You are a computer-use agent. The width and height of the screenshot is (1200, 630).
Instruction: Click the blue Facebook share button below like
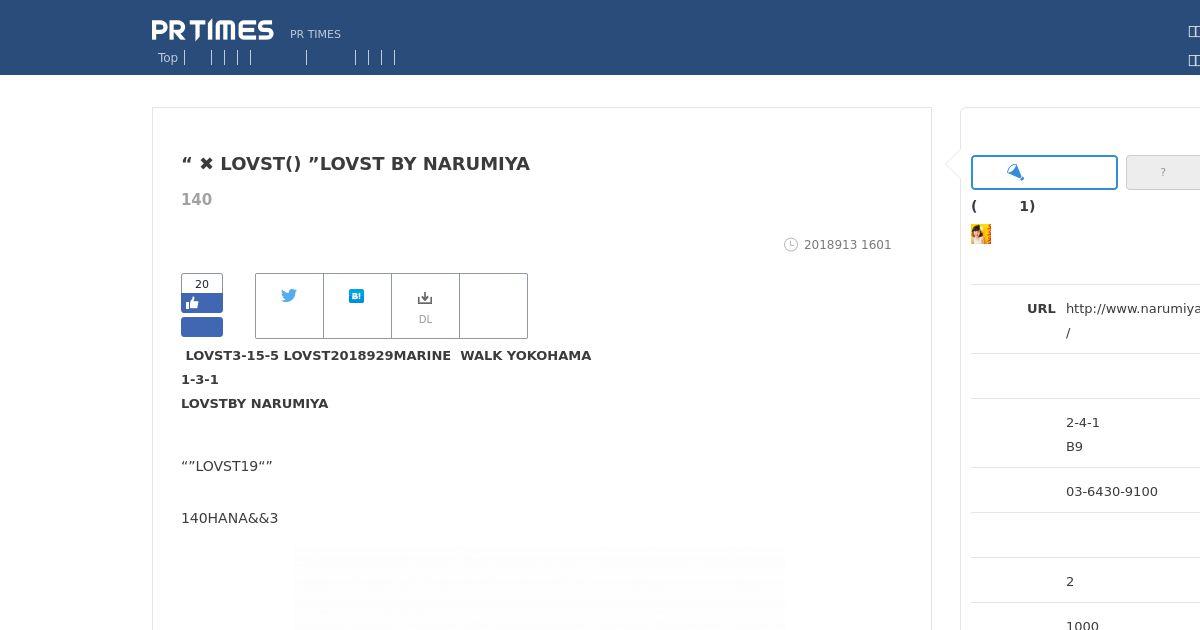[202, 327]
